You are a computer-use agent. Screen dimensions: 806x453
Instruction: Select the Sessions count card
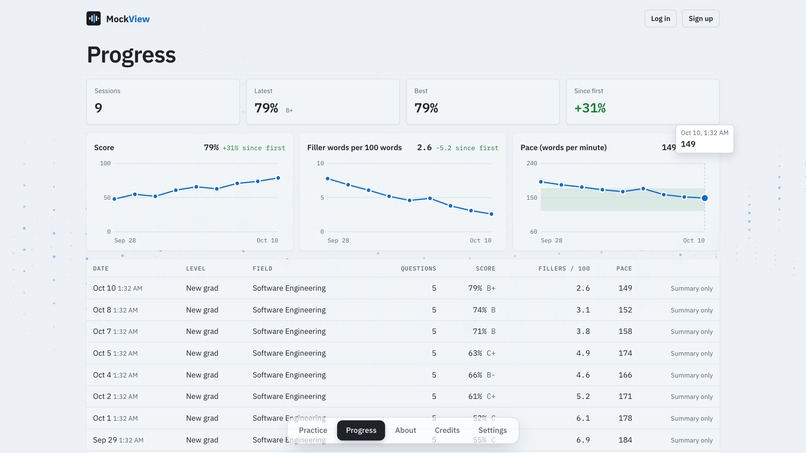tap(163, 101)
